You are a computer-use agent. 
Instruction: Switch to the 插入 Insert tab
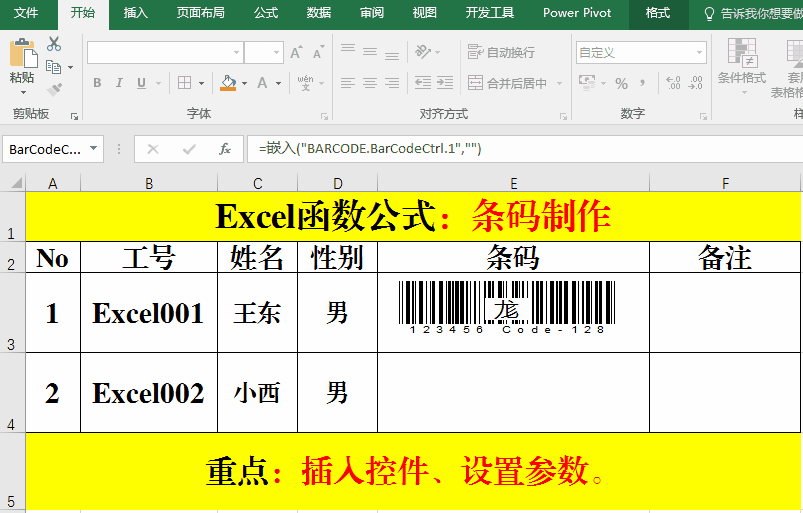tap(135, 13)
